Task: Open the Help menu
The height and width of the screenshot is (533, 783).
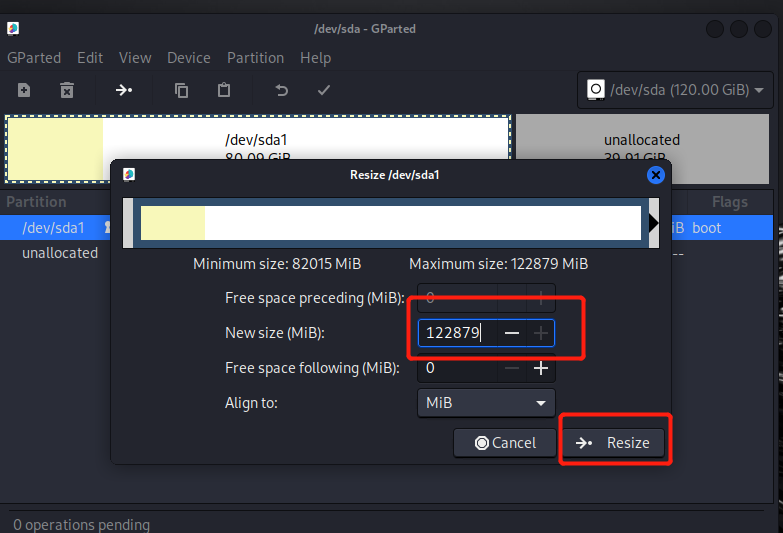Action: pyautogui.click(x=315, y=58)
